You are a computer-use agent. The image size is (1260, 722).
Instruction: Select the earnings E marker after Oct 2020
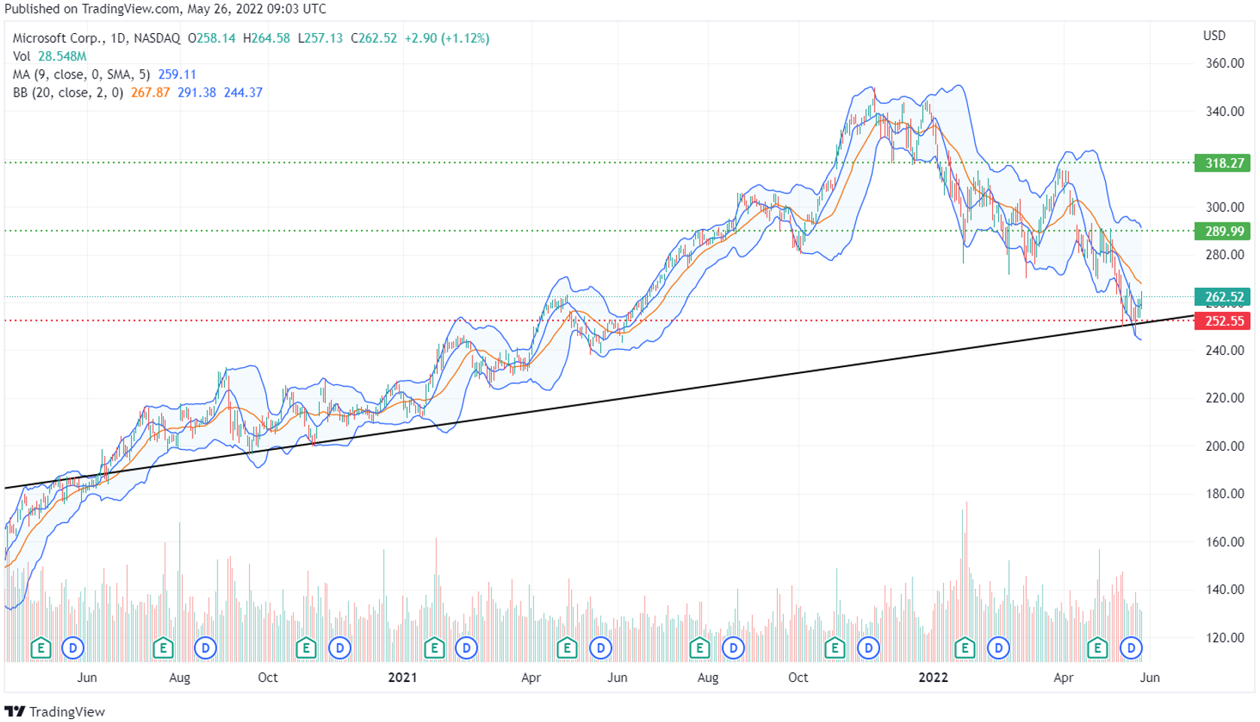coord(305,649)
